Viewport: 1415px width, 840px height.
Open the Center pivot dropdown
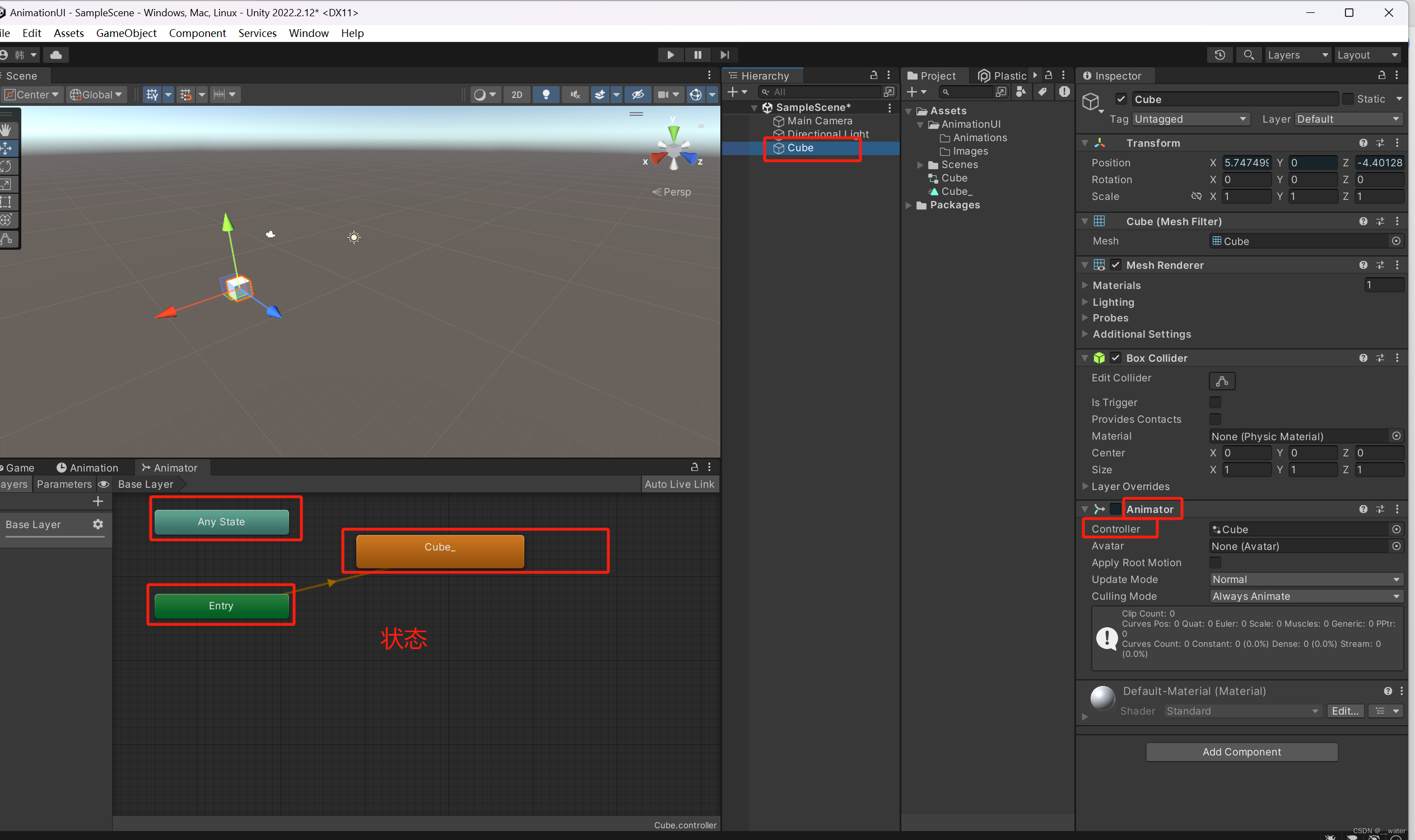point(31,95)
